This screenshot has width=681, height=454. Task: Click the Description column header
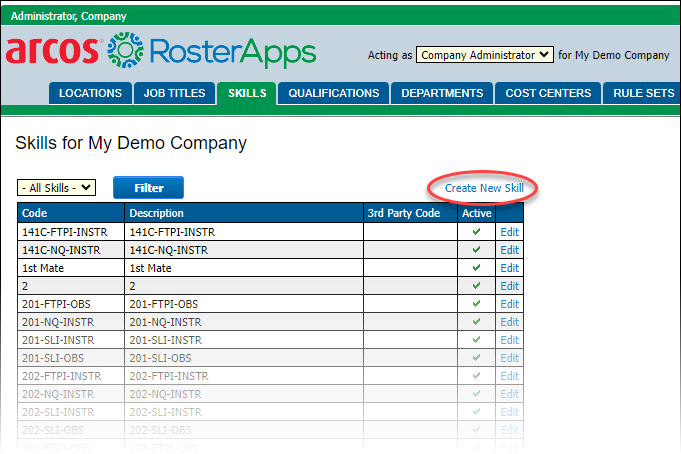pos(156,213)
